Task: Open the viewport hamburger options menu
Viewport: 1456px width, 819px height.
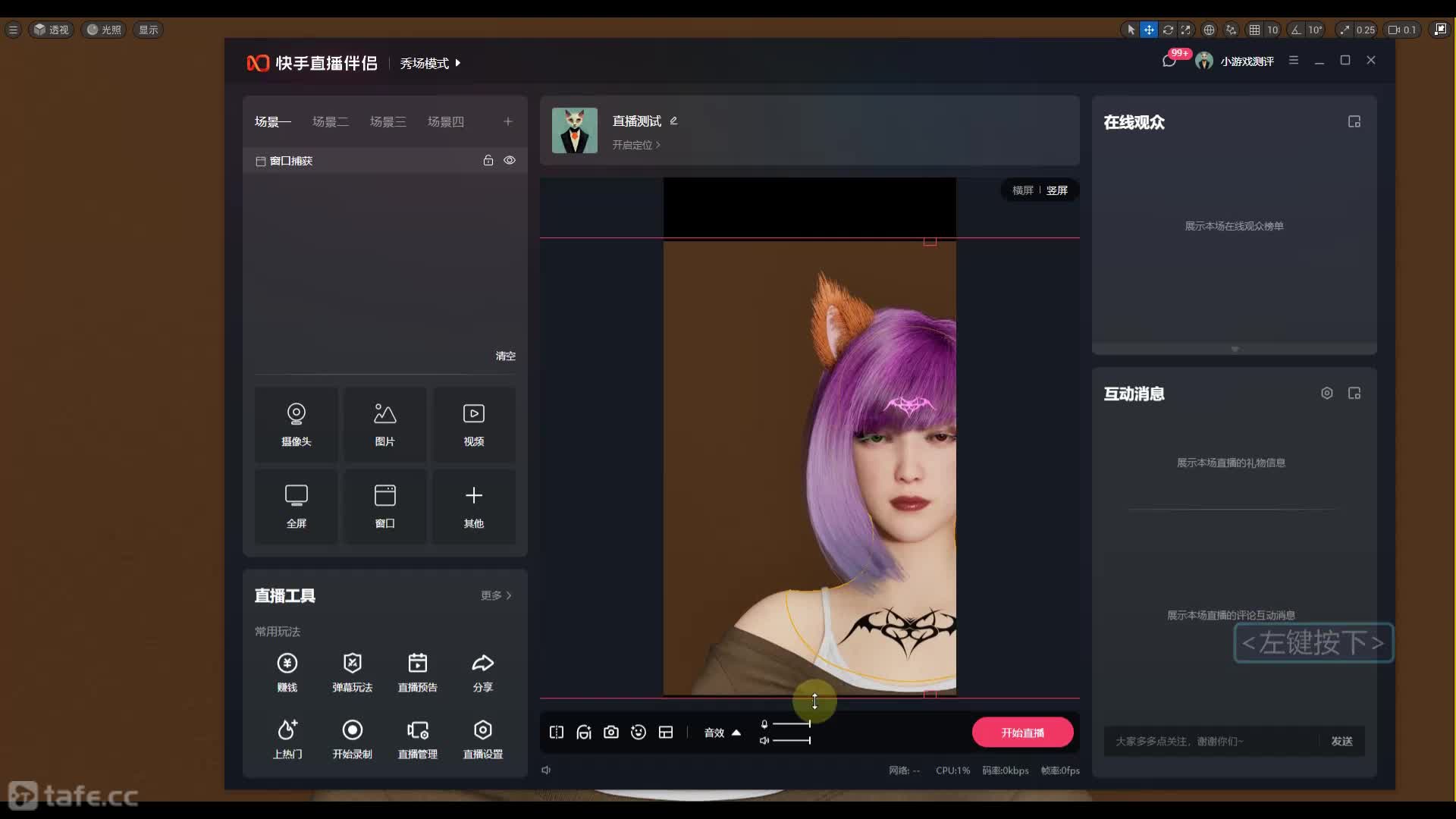Action: (x=13, y=30)
